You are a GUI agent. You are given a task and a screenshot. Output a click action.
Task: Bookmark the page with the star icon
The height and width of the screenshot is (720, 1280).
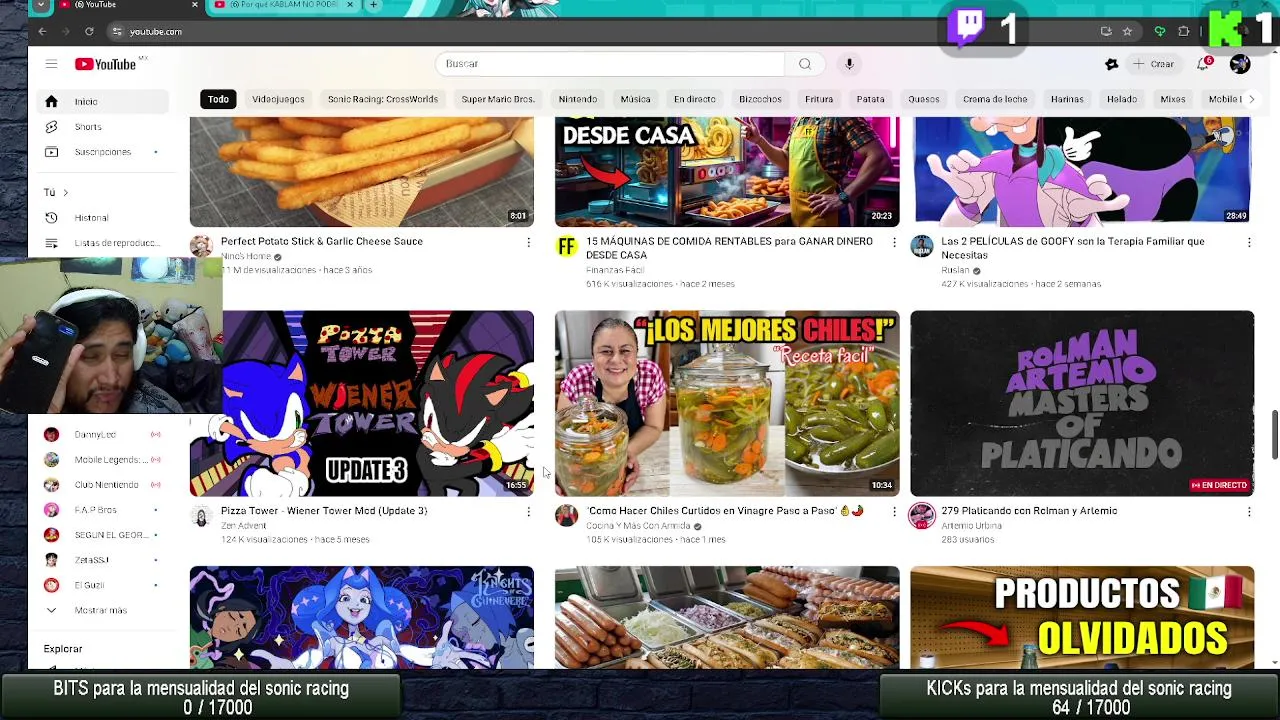pyautogui.click(x=1127, y=32)
